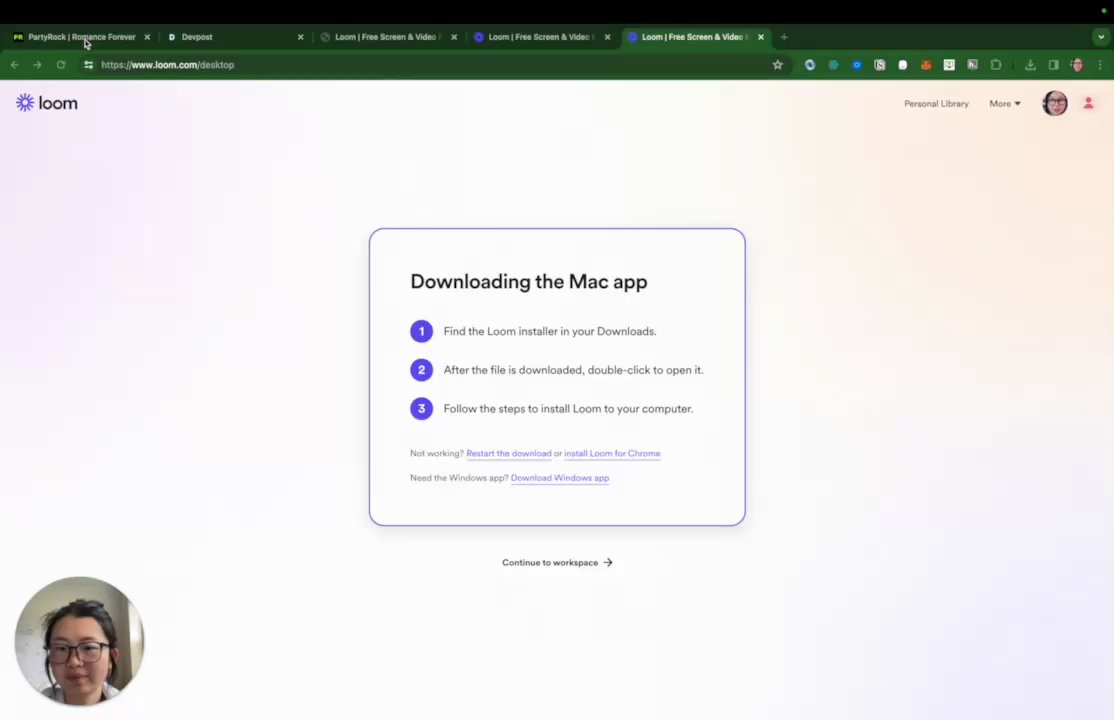Click the screen-capture extension icon
The width and height of the screenshot is (1114, 720).
tap(949, 65)
